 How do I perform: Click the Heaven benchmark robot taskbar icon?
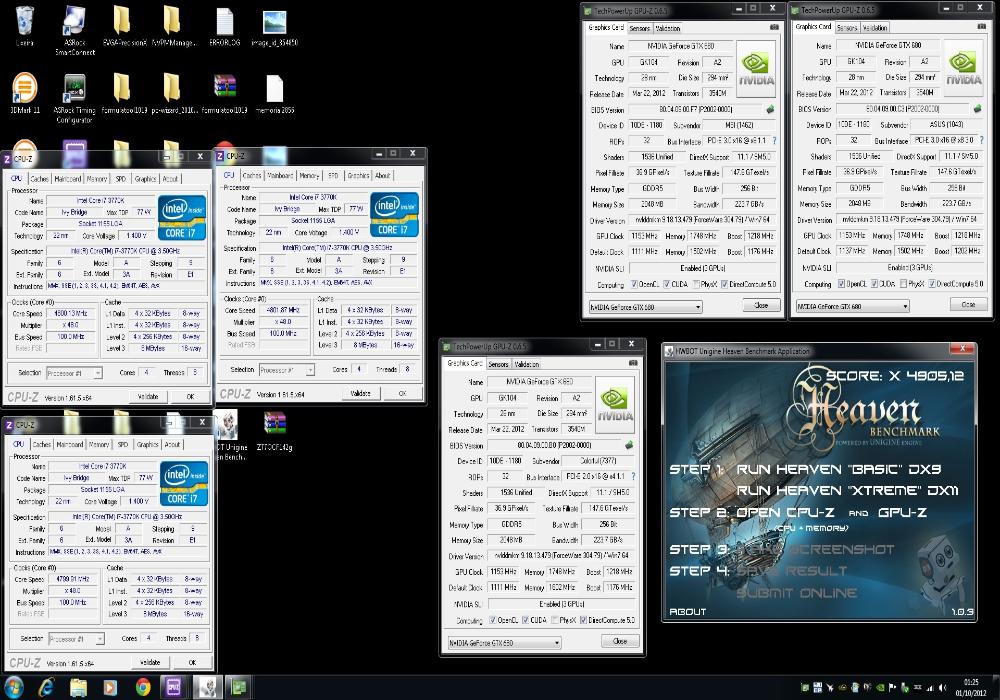pos(207,687)
